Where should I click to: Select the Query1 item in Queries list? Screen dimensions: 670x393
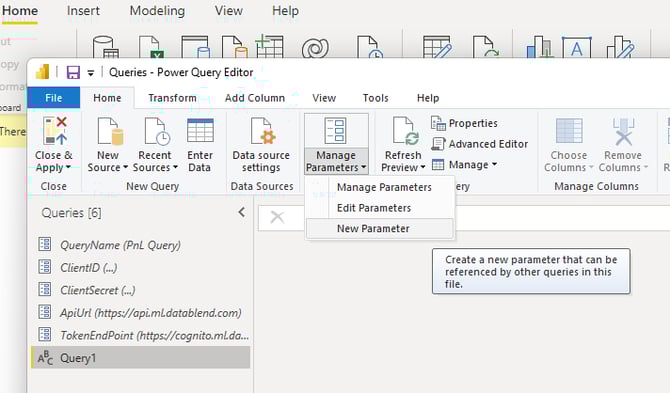tap(141, 358)
